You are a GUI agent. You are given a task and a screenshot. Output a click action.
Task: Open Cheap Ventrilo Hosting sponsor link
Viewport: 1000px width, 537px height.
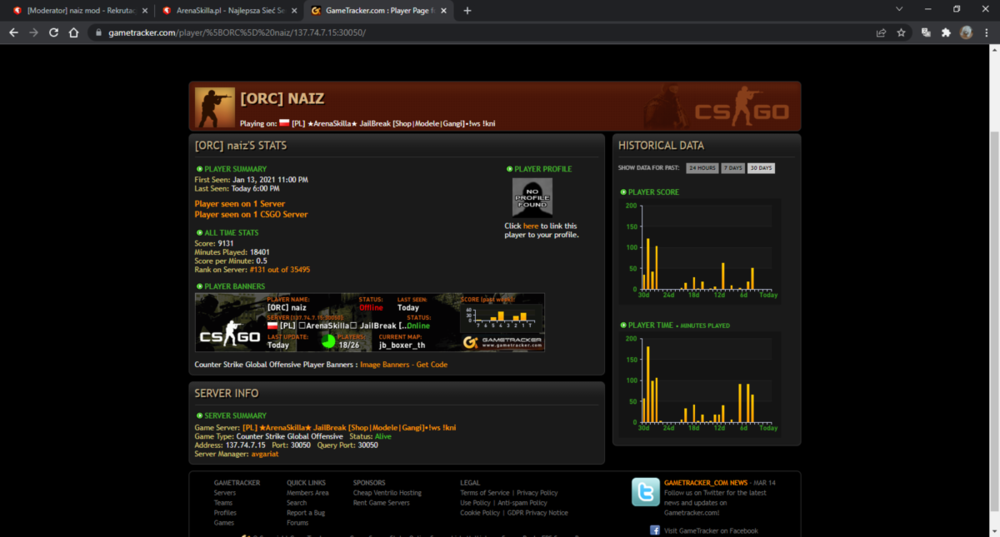click(387, 493)
